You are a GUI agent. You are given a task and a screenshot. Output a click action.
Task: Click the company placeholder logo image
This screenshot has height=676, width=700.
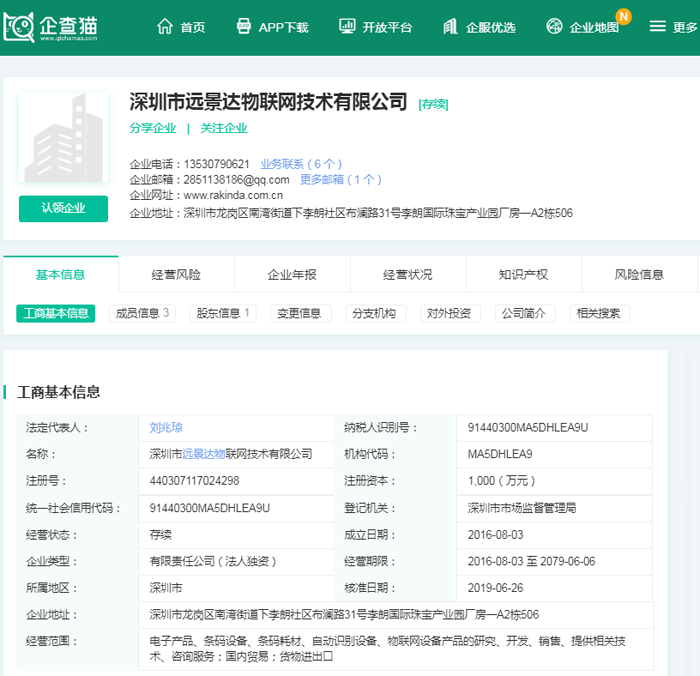63,140
